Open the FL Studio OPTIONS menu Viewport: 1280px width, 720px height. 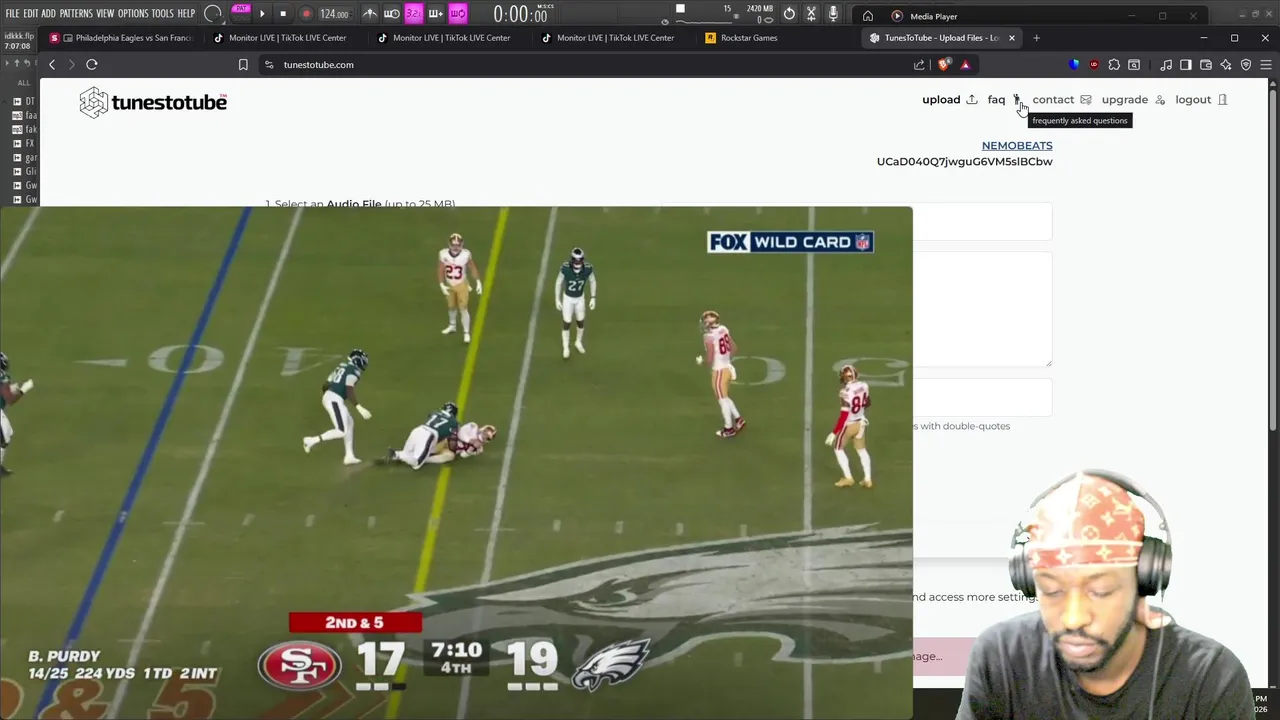pyautogui.click(x=133, y=14)
